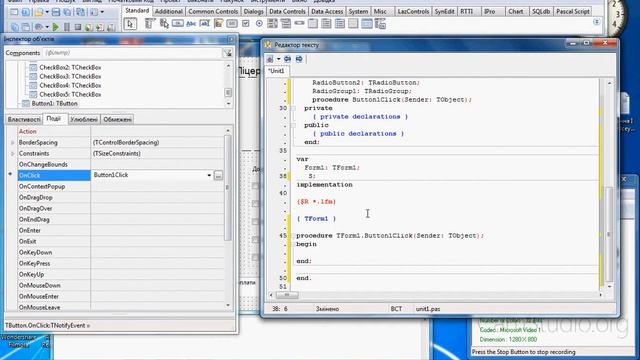Open the Pascal Script palette tab
640x360 pixels.
(x=573, y=11)
